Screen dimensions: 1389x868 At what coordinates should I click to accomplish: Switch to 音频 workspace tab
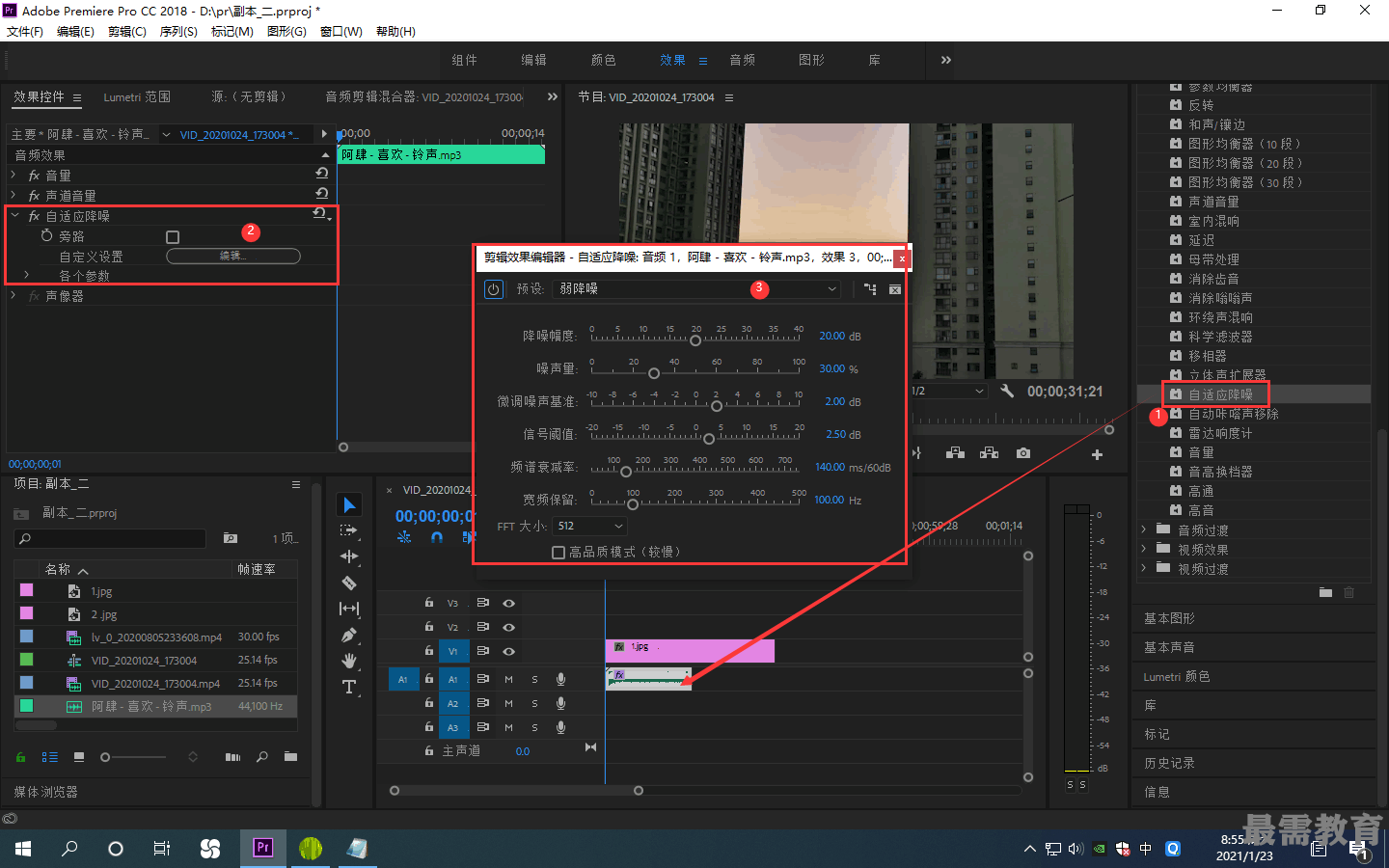point(742,60)
